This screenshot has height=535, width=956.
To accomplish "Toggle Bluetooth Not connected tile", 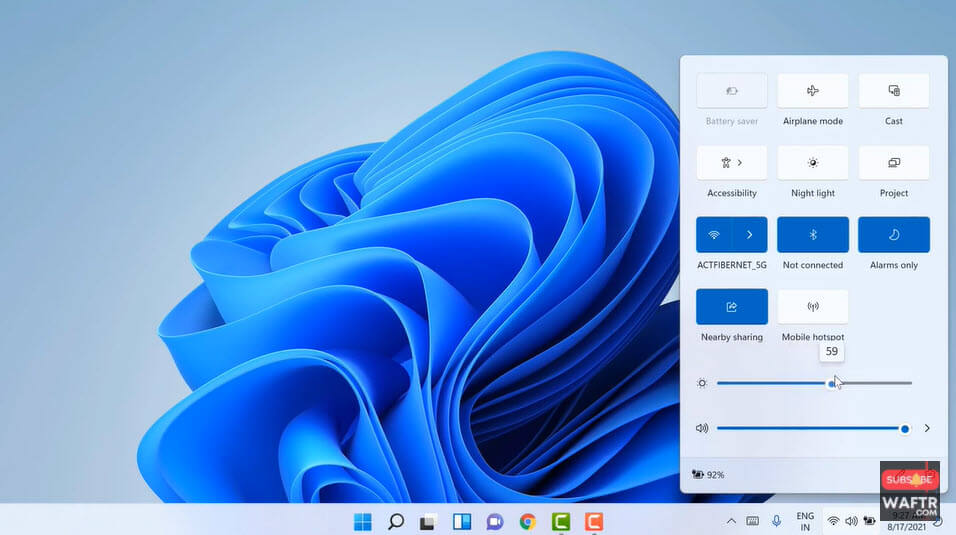I will 813,235.
